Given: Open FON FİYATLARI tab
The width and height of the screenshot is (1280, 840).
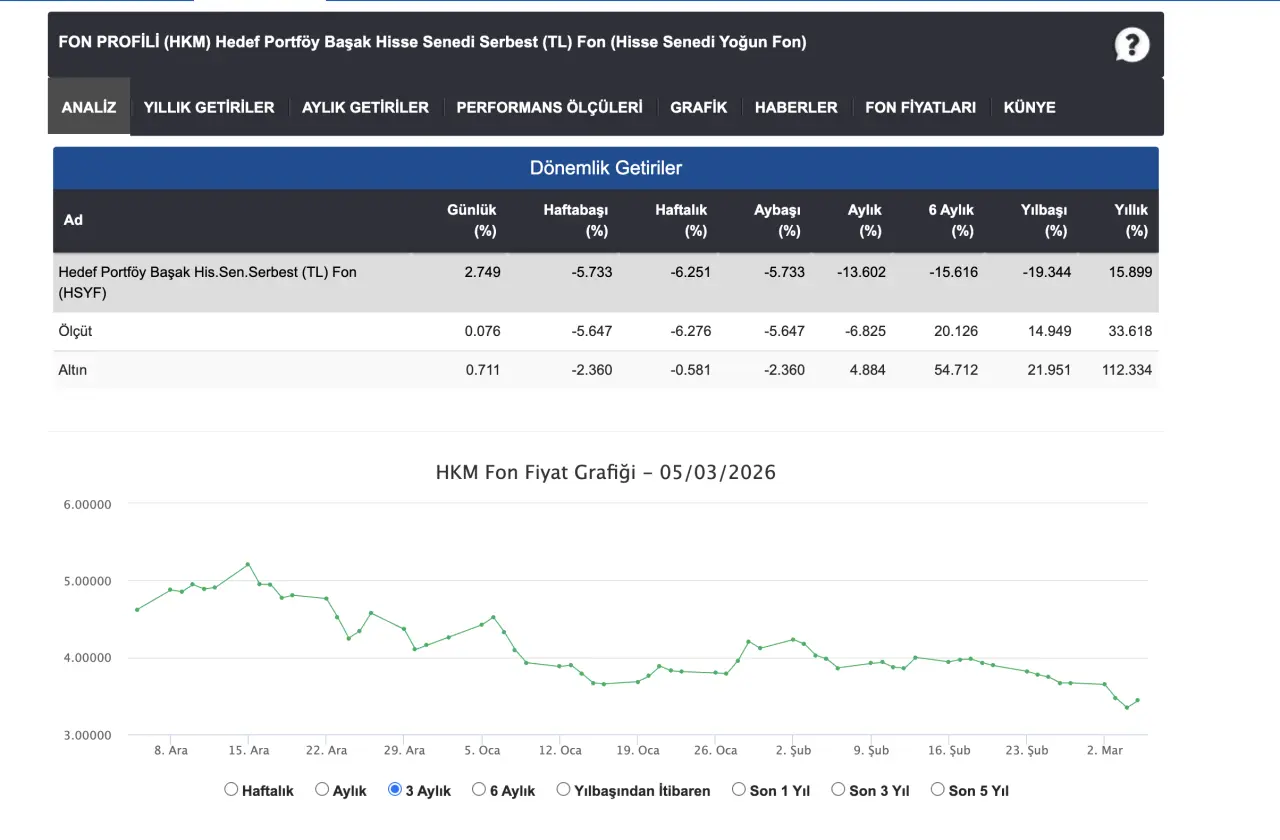Looking at the screenshot, I should (x=920, y=107).
